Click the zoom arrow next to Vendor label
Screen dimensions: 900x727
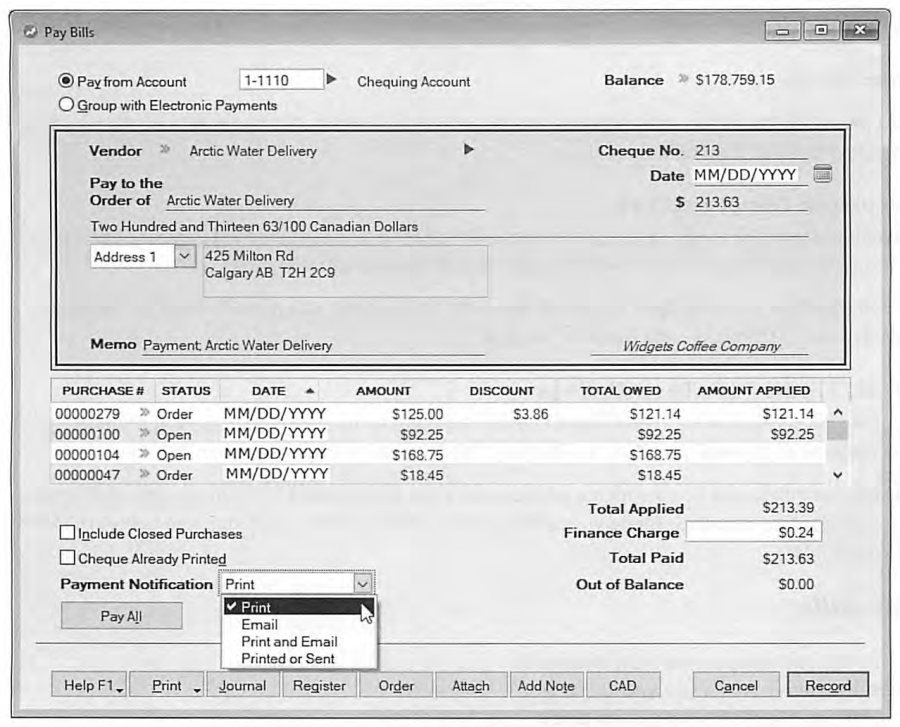(x=165, y=150)
